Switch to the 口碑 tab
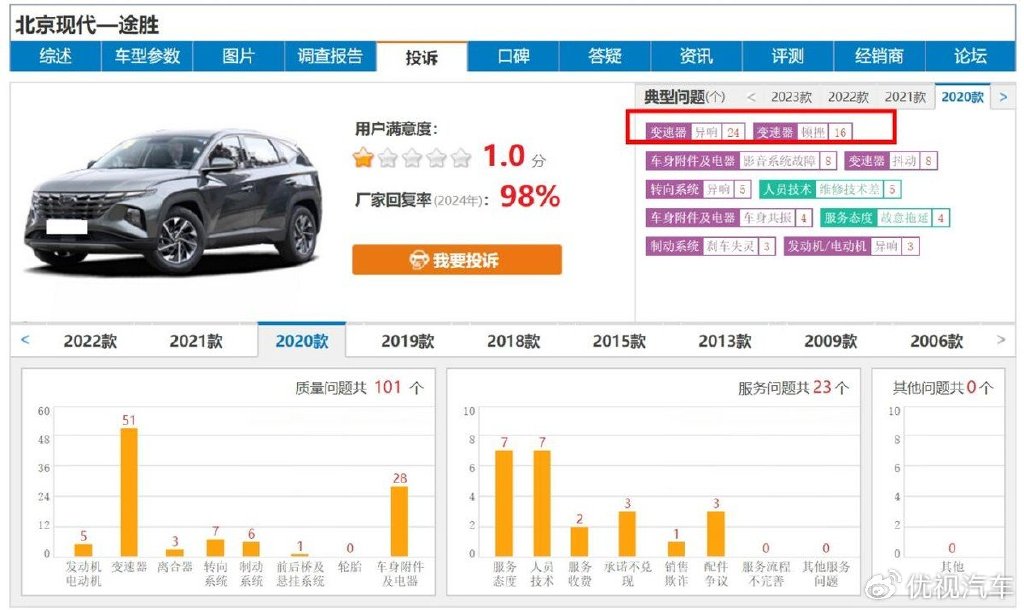Viewport: 1024px width, 610px height. pos(513,57)
